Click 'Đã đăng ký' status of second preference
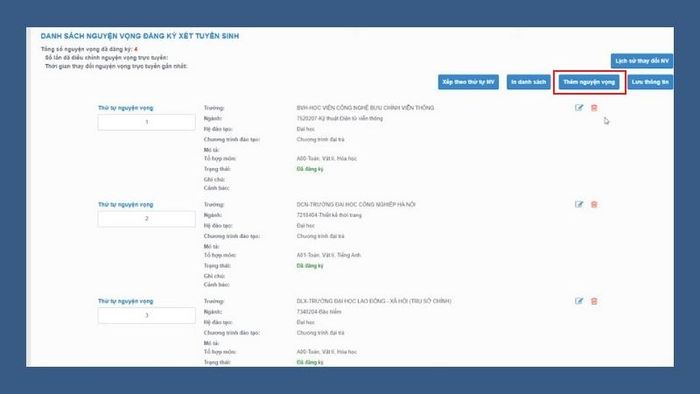Viewport: 700px width, 394px height. pos(310,265)
